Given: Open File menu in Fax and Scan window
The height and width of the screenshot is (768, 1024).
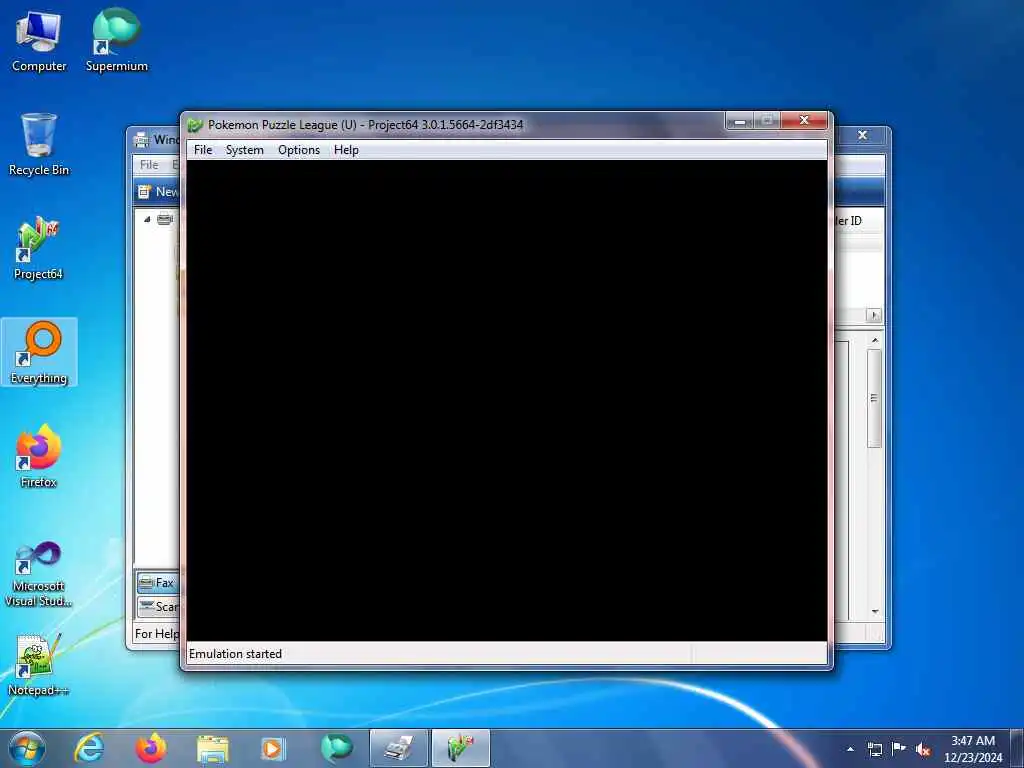Looking at the screenshot, I should coord(149,165).
